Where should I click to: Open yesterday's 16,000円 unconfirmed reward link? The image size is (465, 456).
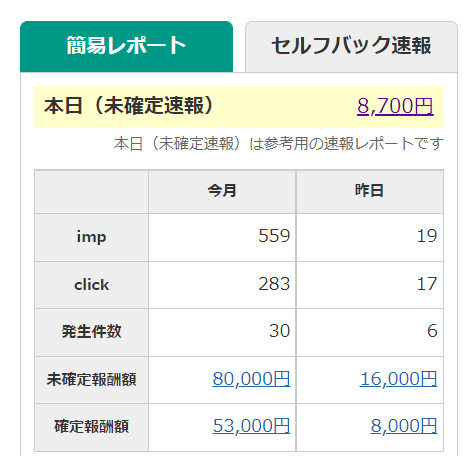[399, 379]
